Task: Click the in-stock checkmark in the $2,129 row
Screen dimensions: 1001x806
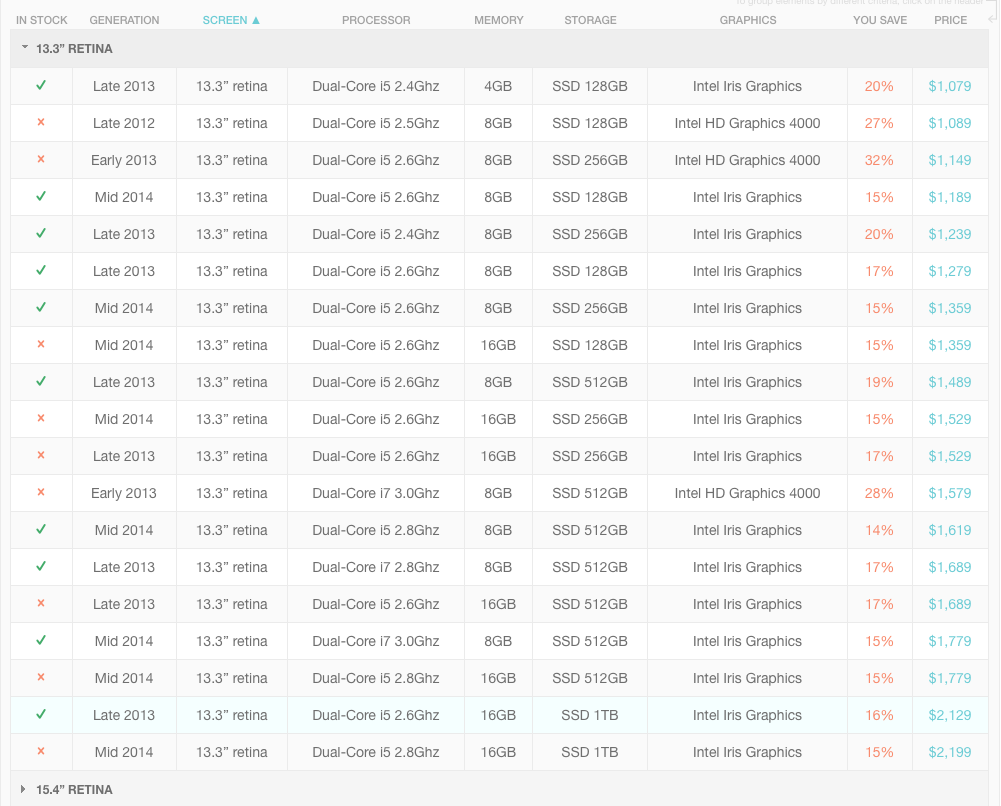Action: (x=41, y=715)
